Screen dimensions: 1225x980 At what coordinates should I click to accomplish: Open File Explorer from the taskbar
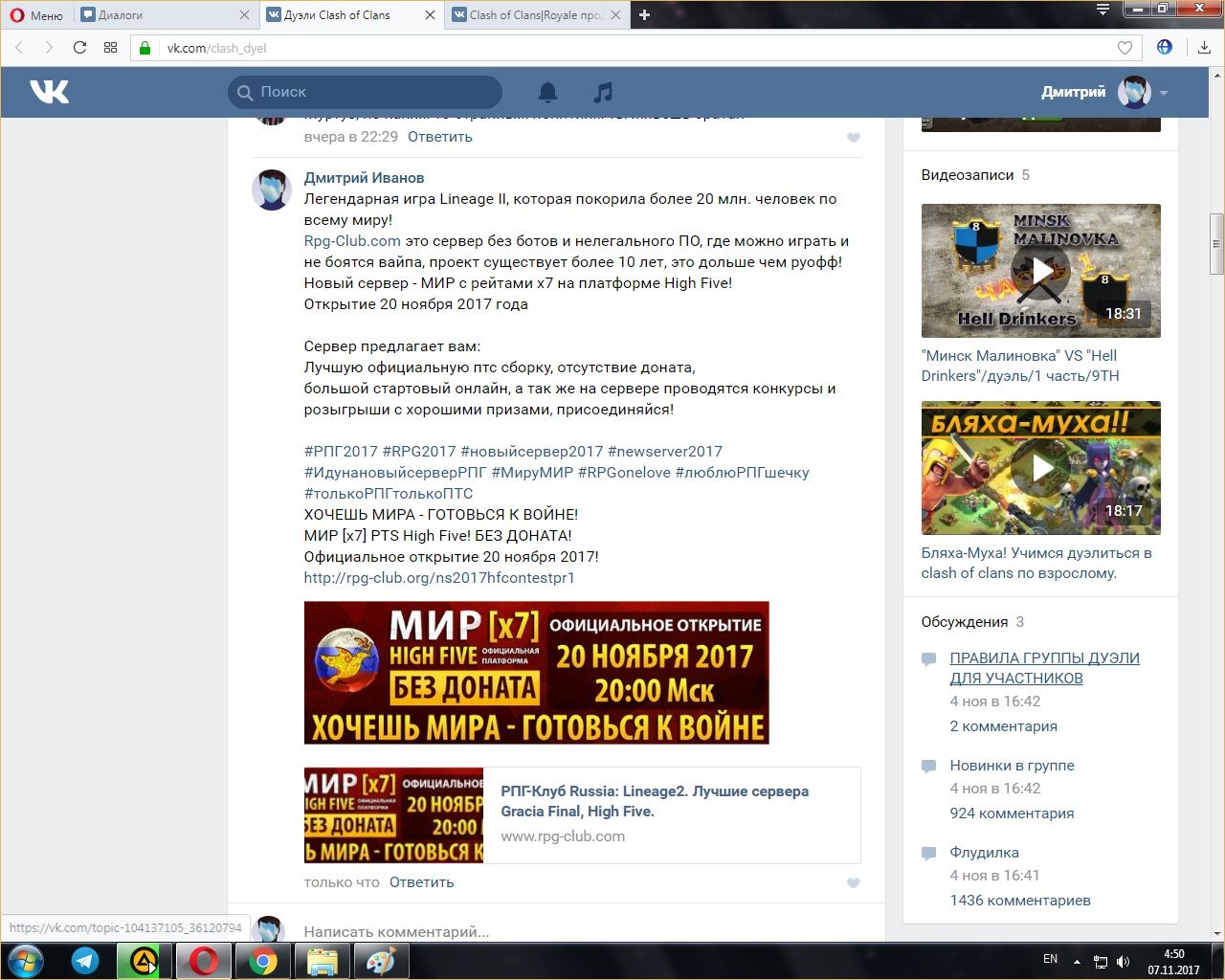tap(322, 961)
